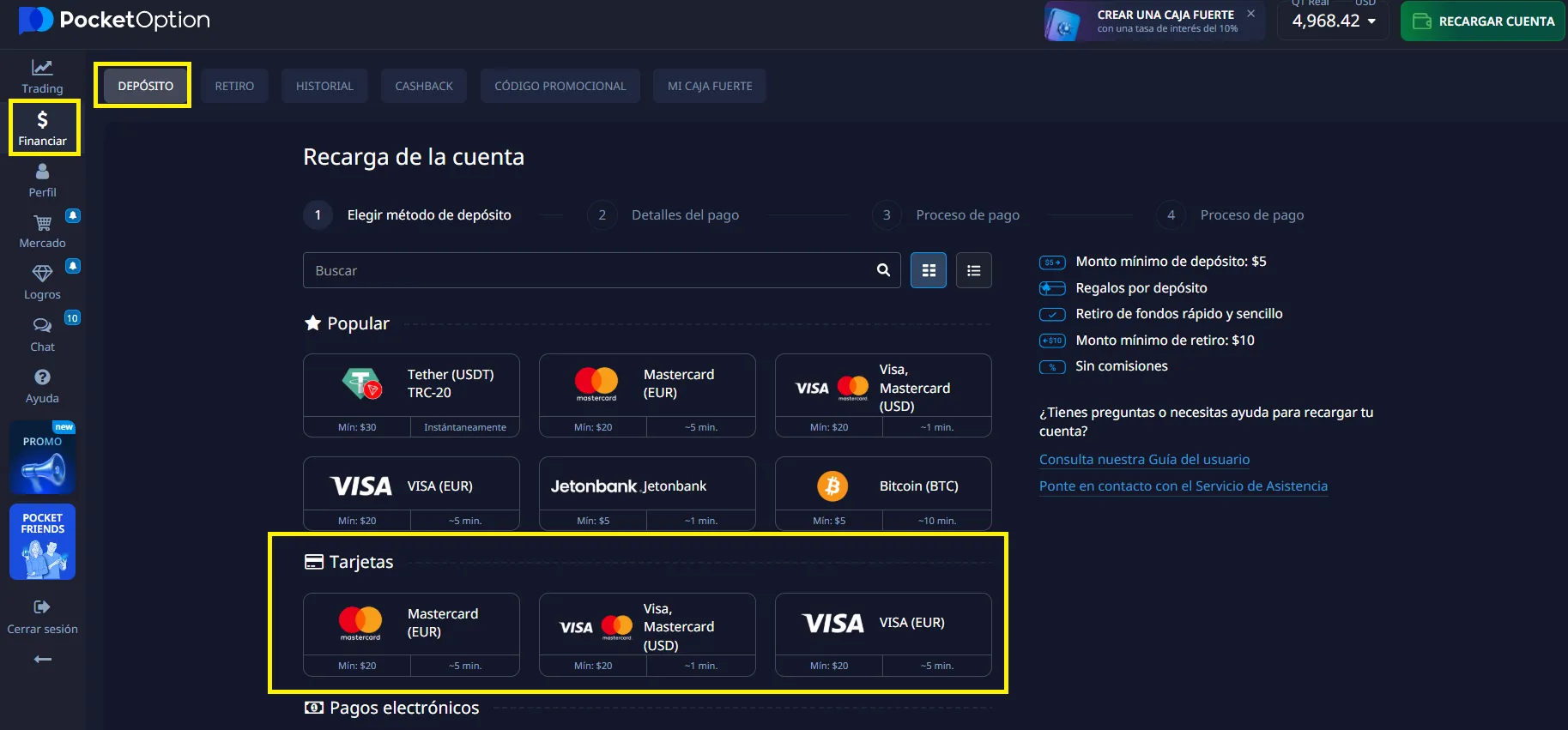Click the Regalos por depósito text
This screenshot has height=730, width=1568.
[1141, 288]
